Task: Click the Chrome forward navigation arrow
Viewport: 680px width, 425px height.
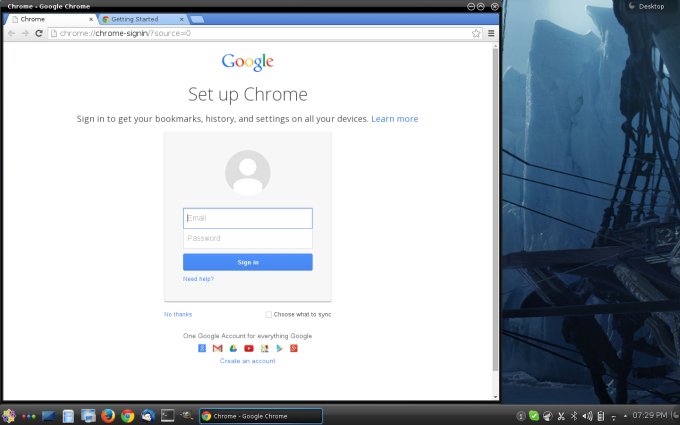Action: tap(25, 33)
